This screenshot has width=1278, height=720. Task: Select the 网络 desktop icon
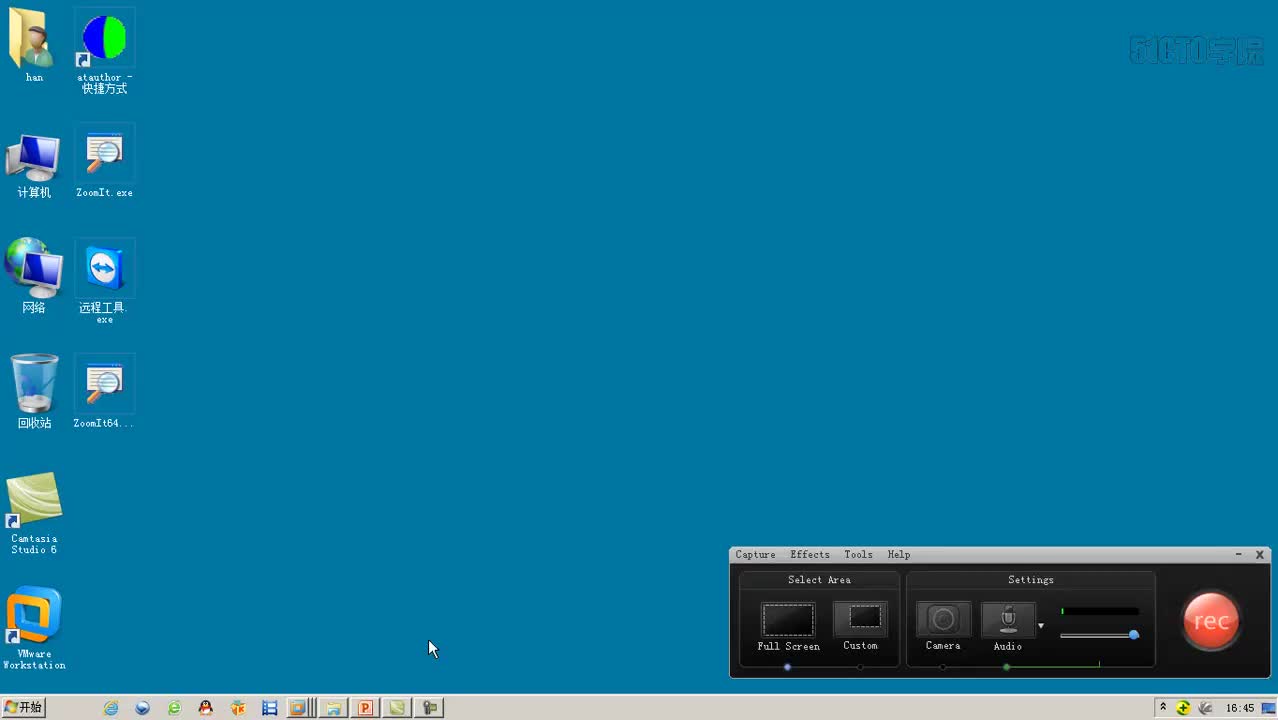[x=34, y=277]
